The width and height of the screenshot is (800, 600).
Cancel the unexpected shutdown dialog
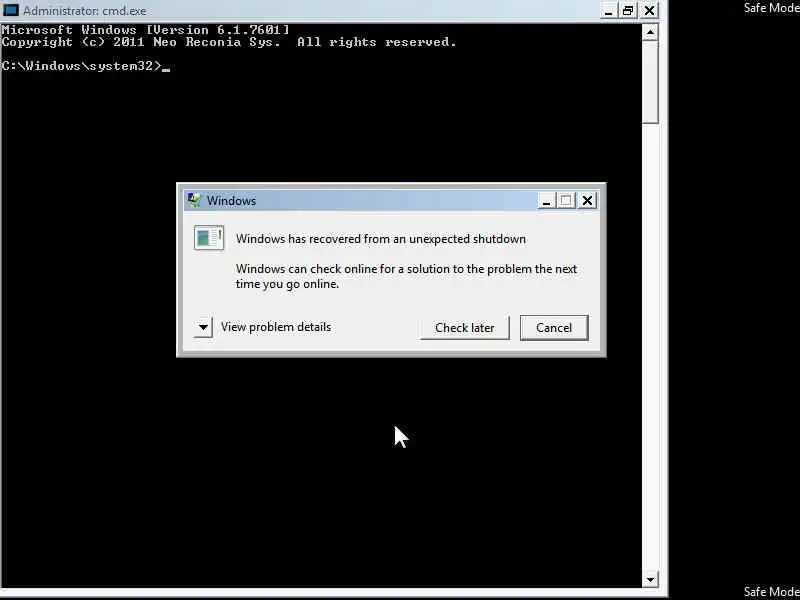(x=554, y=328)
